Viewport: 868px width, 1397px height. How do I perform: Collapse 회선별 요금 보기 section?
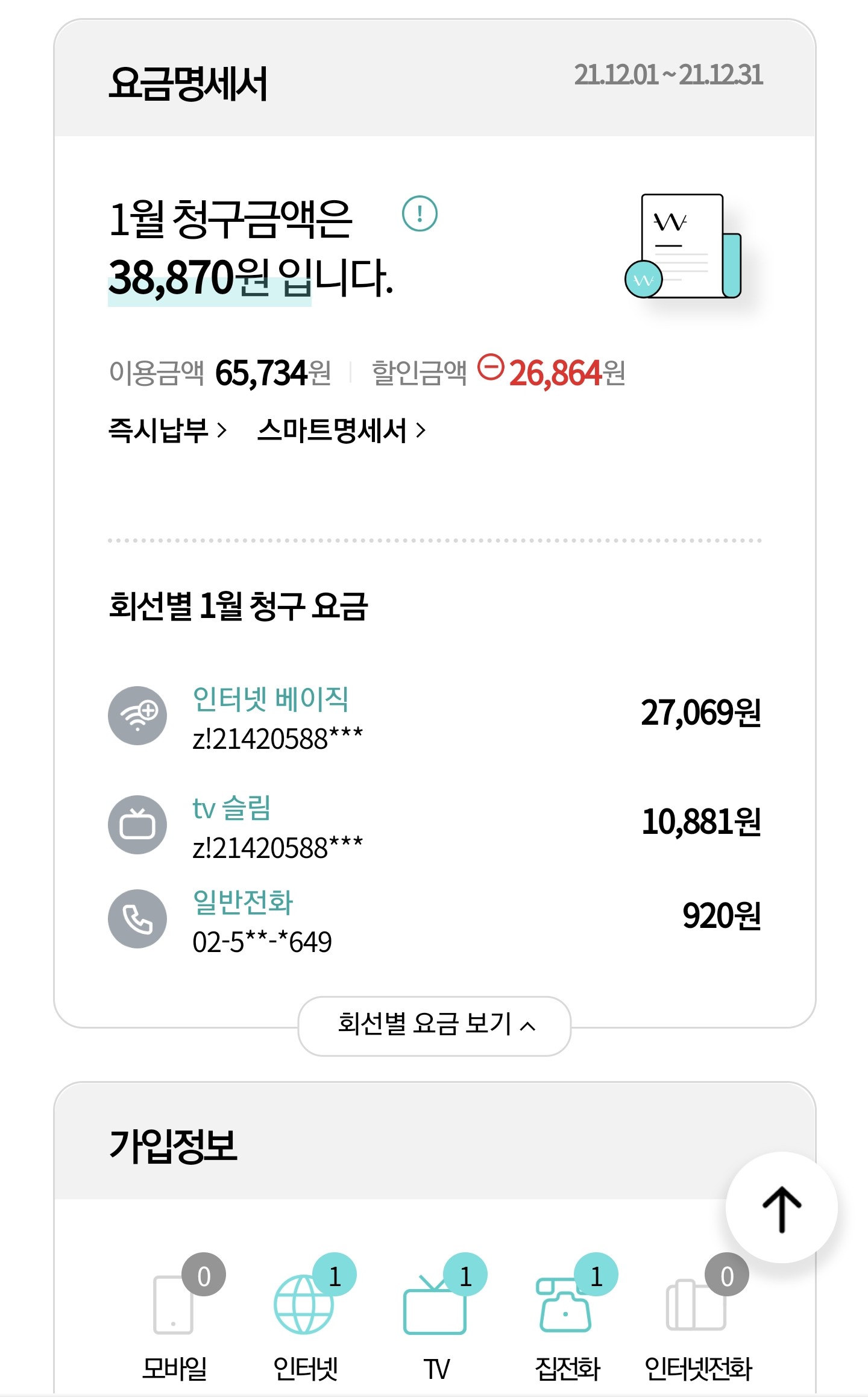coord(435,1025)
